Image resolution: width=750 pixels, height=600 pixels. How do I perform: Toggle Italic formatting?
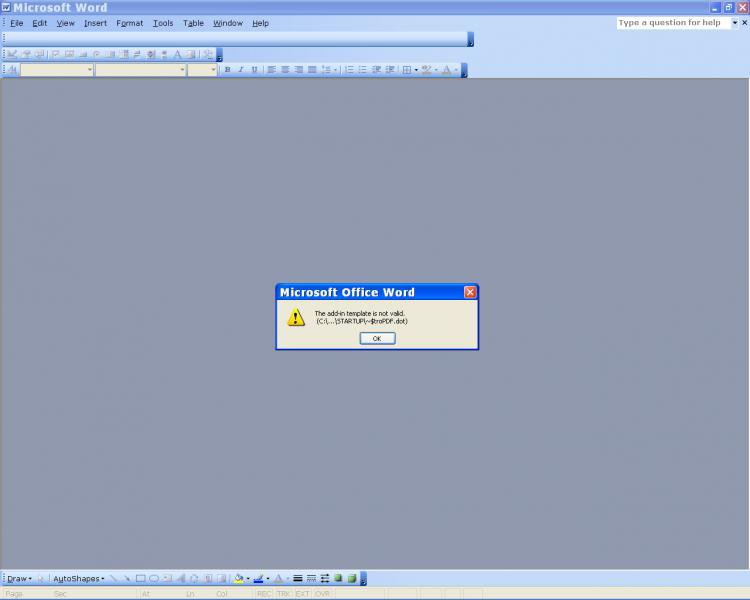click(241, 70)
